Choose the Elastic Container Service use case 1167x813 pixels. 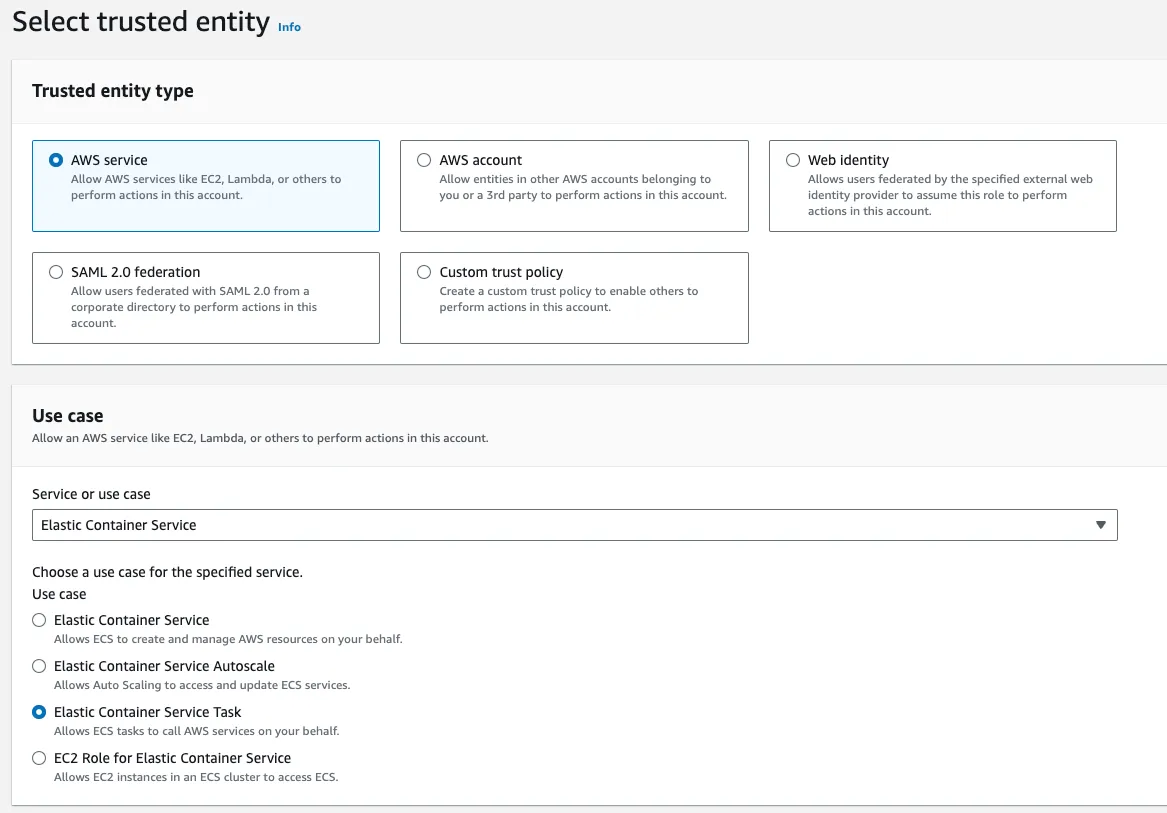coord(39,620)
